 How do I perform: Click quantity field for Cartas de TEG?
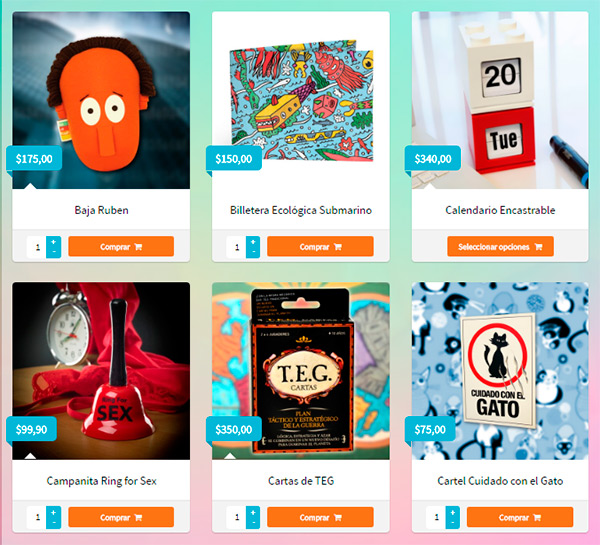coord(236,517)
